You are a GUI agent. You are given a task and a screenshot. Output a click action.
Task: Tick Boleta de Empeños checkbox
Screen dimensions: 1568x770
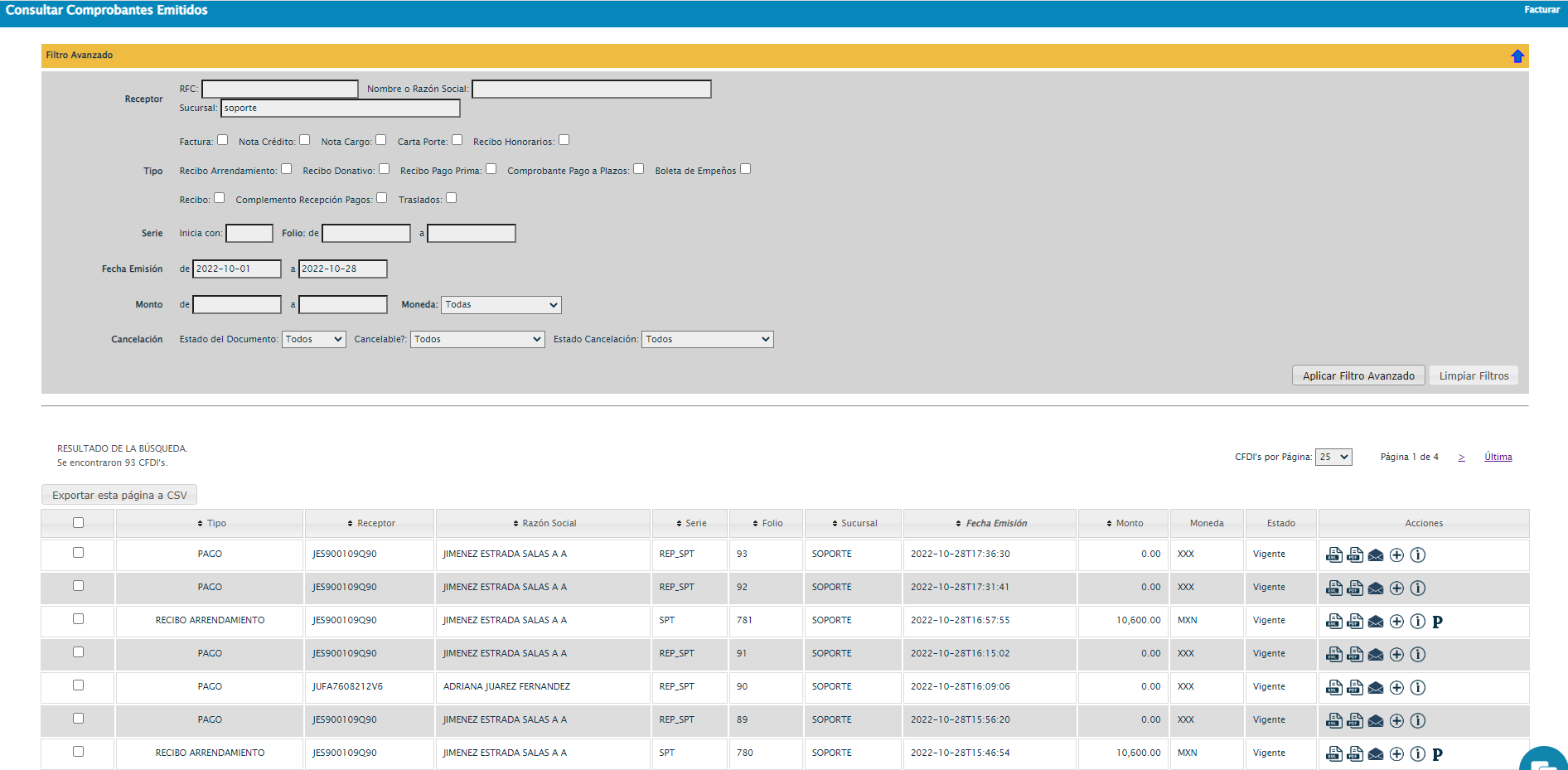[745, 169]
